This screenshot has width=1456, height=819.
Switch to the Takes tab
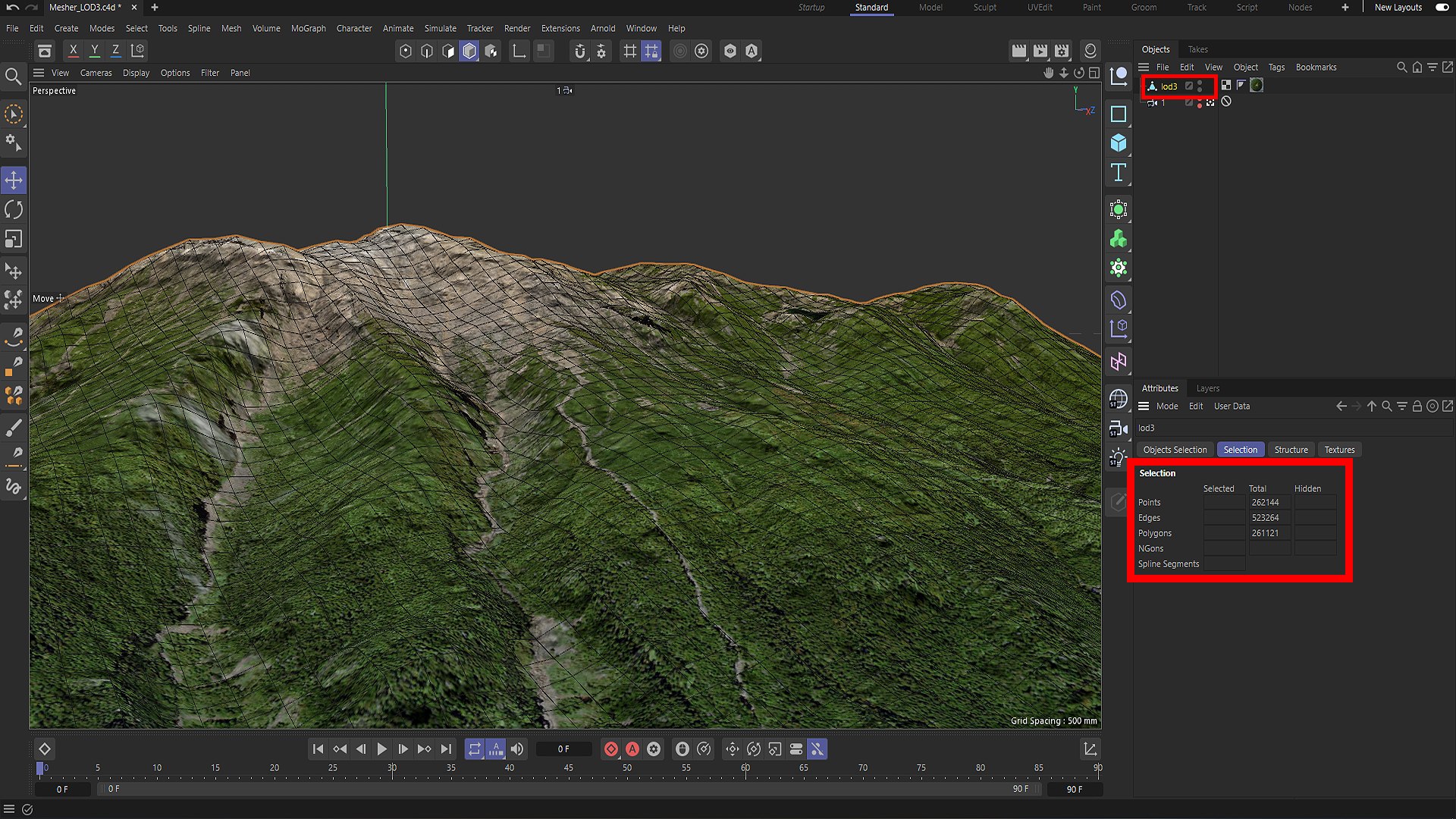(x=1197, y=49)
